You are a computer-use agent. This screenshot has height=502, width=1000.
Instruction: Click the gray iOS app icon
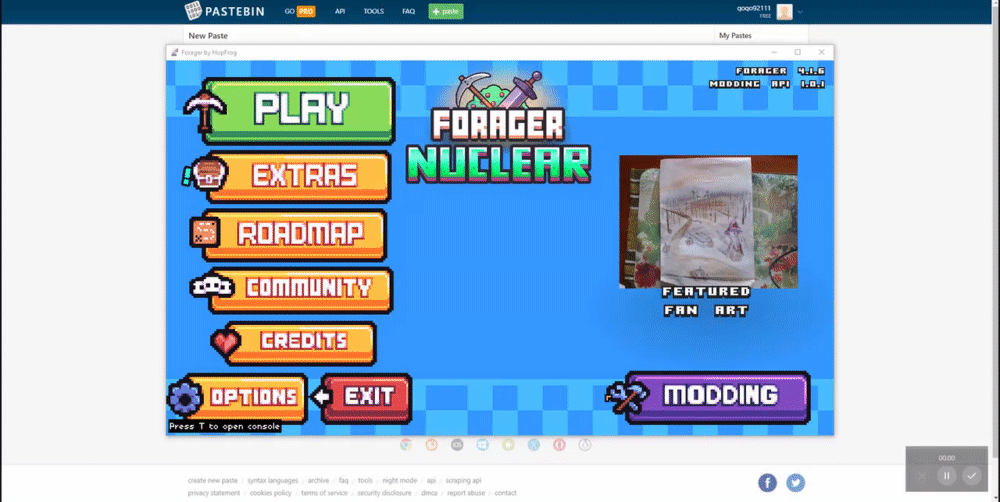click(x=457, y=445)
